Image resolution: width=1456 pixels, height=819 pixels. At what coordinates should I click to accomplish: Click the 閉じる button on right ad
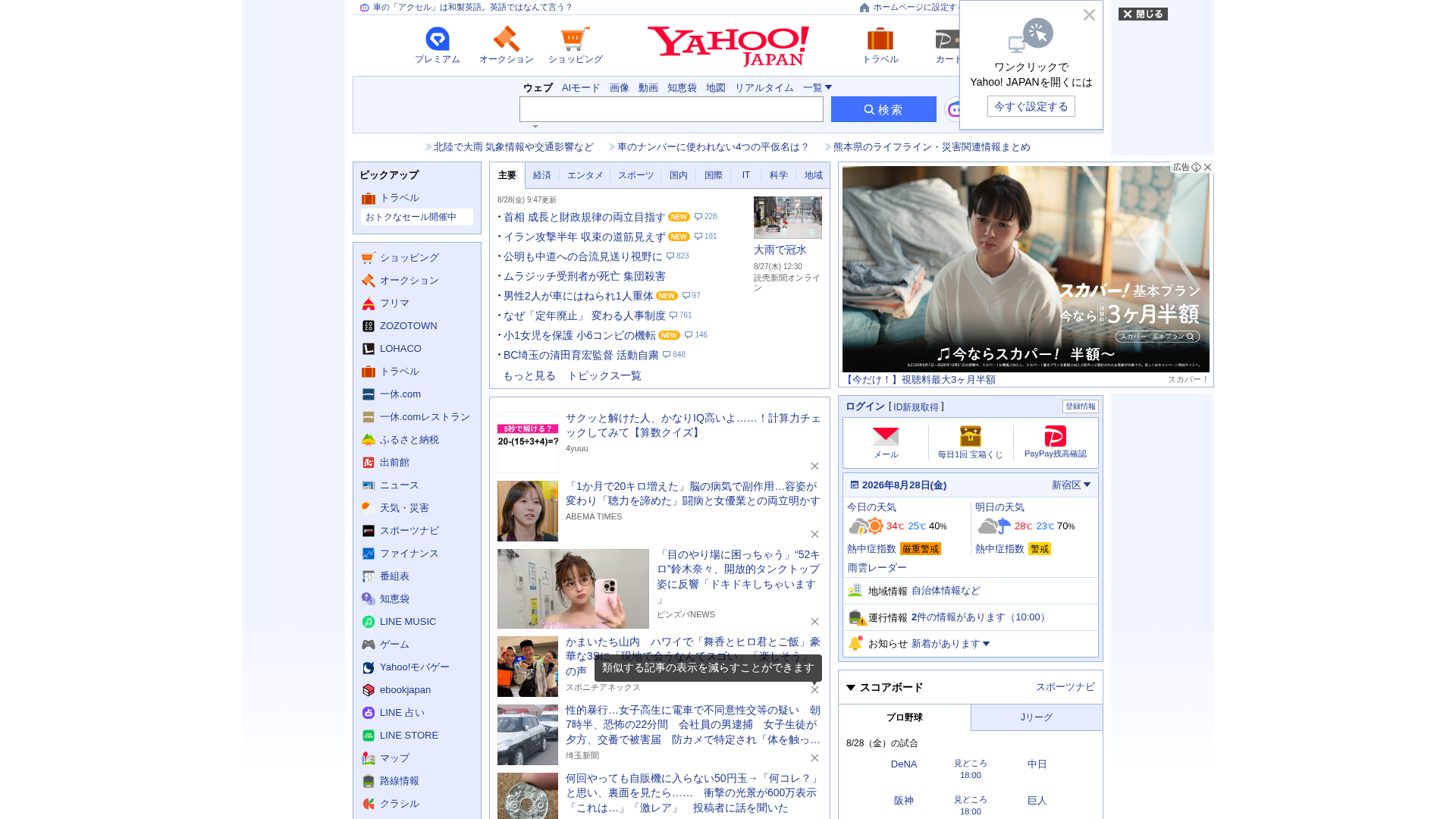(x=1143, y=14)
